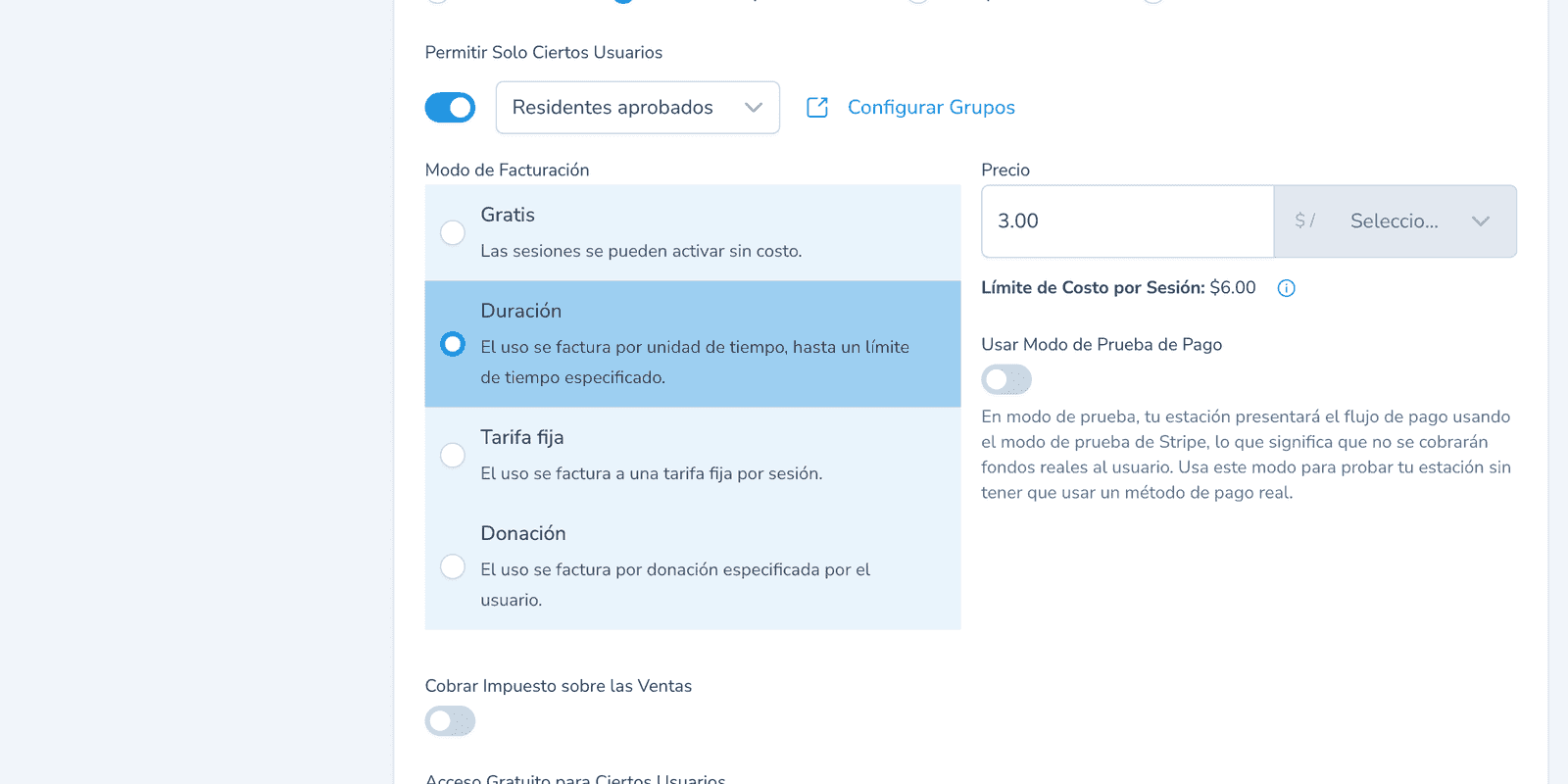Choose the Donación radio button
The image size is (1568, 784).
point(453,566)
